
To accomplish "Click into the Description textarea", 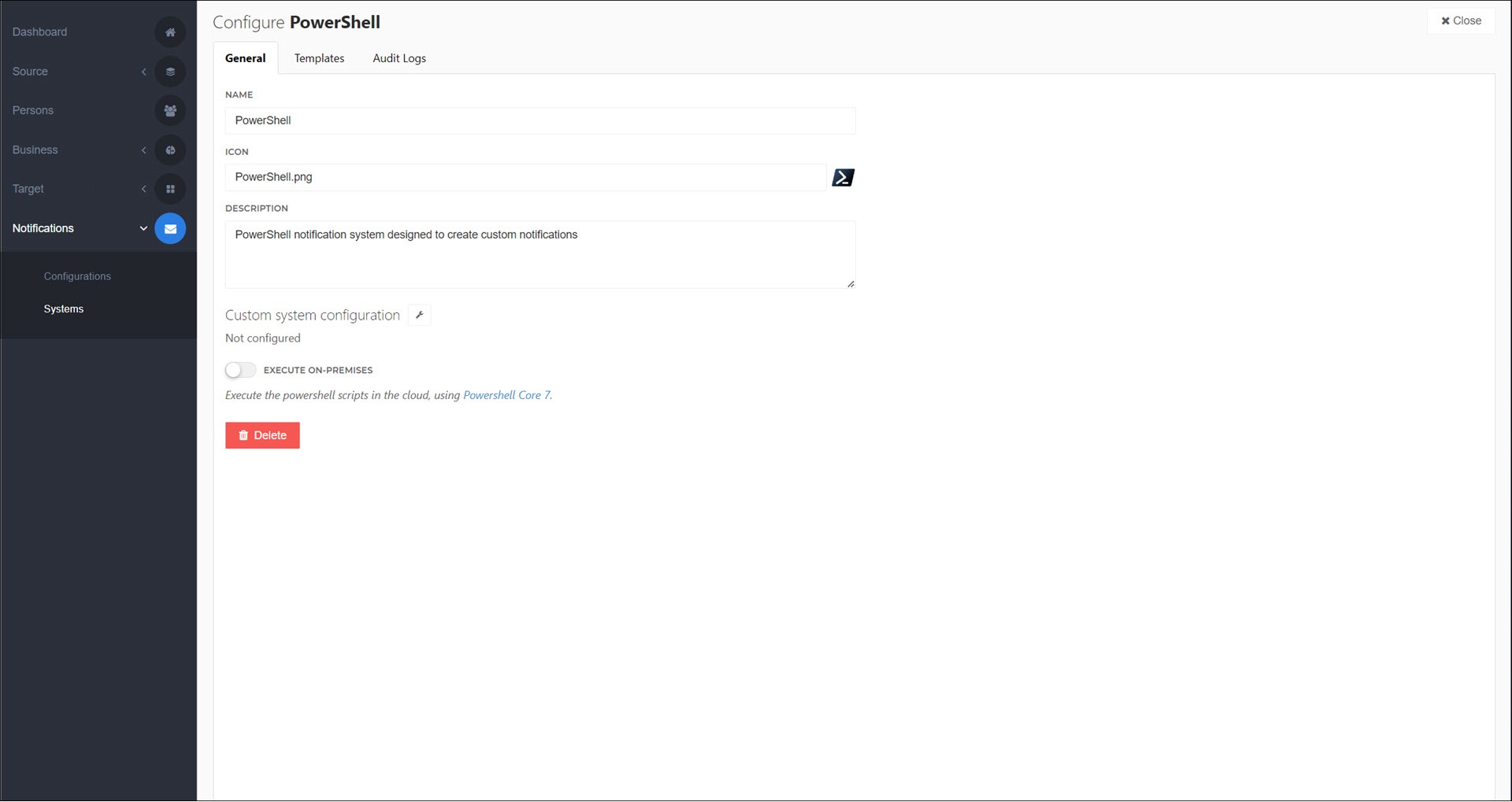I will pos(540,255).
